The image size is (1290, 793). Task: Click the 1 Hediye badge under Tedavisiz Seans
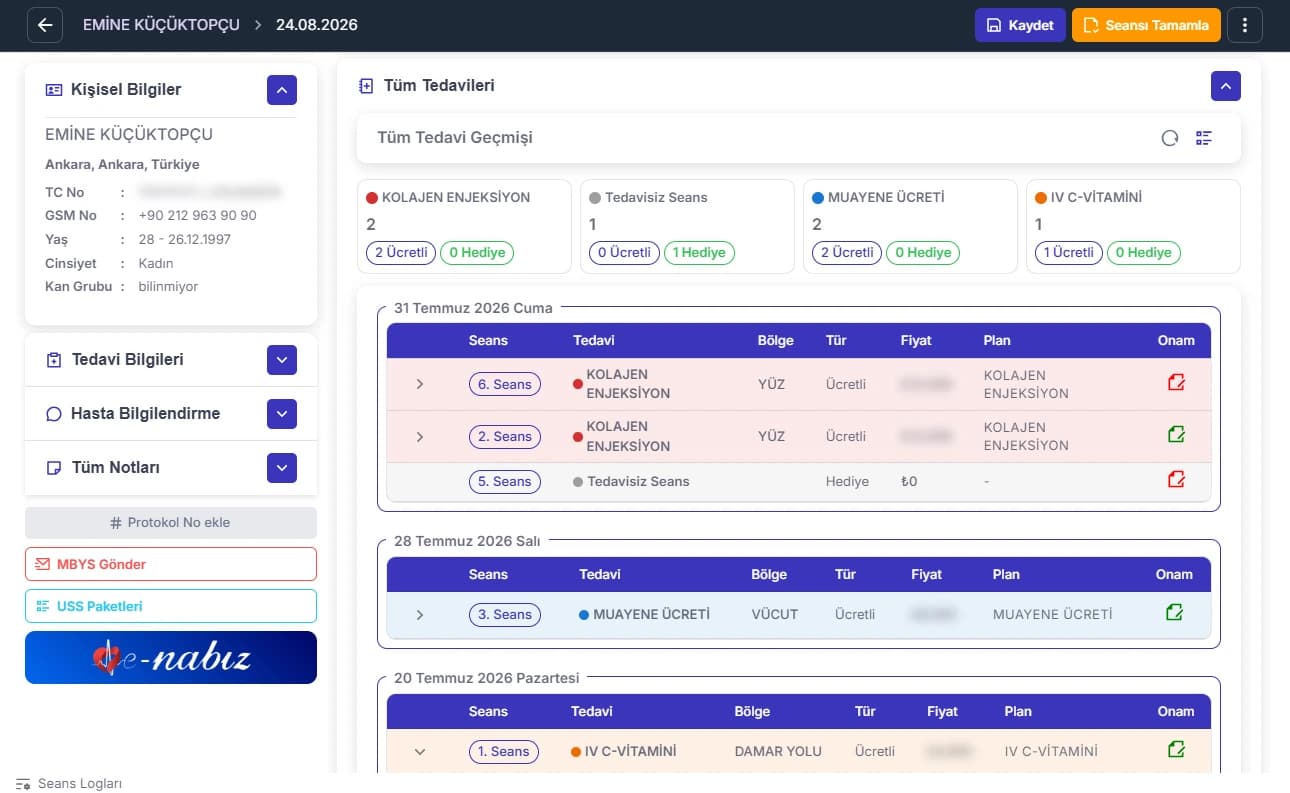click(x=699, y=253)
